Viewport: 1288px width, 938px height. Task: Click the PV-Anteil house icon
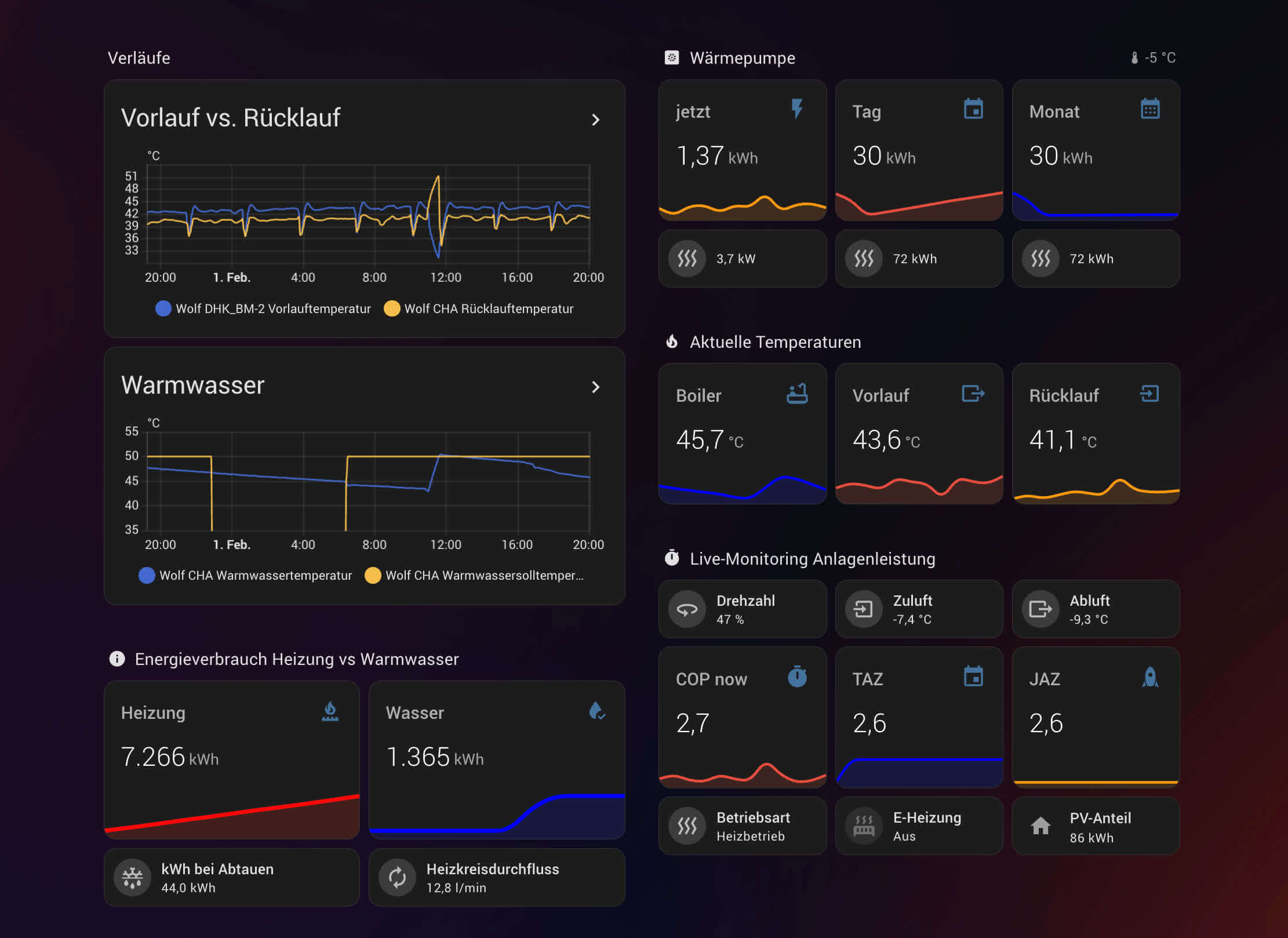[x=1040, y=826]
